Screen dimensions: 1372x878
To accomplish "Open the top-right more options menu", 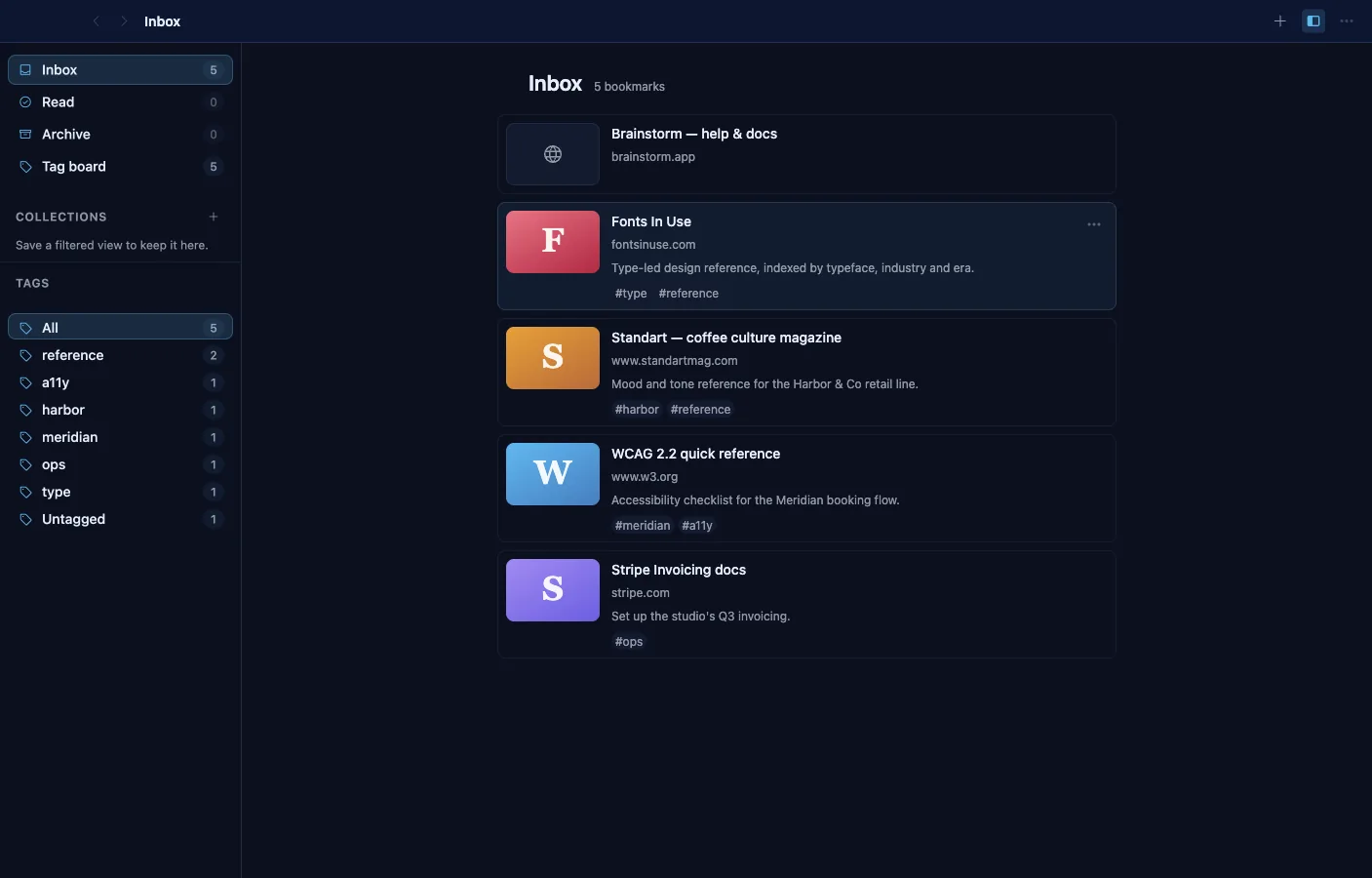I will click(1347, 20).
